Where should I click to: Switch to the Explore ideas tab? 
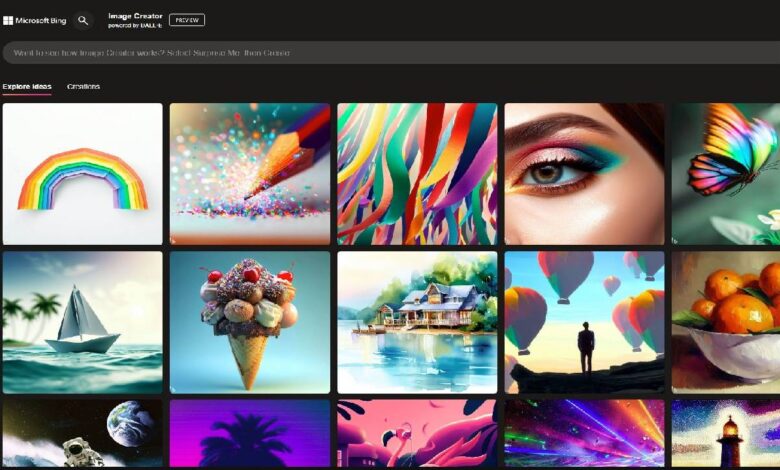[27, 87]
